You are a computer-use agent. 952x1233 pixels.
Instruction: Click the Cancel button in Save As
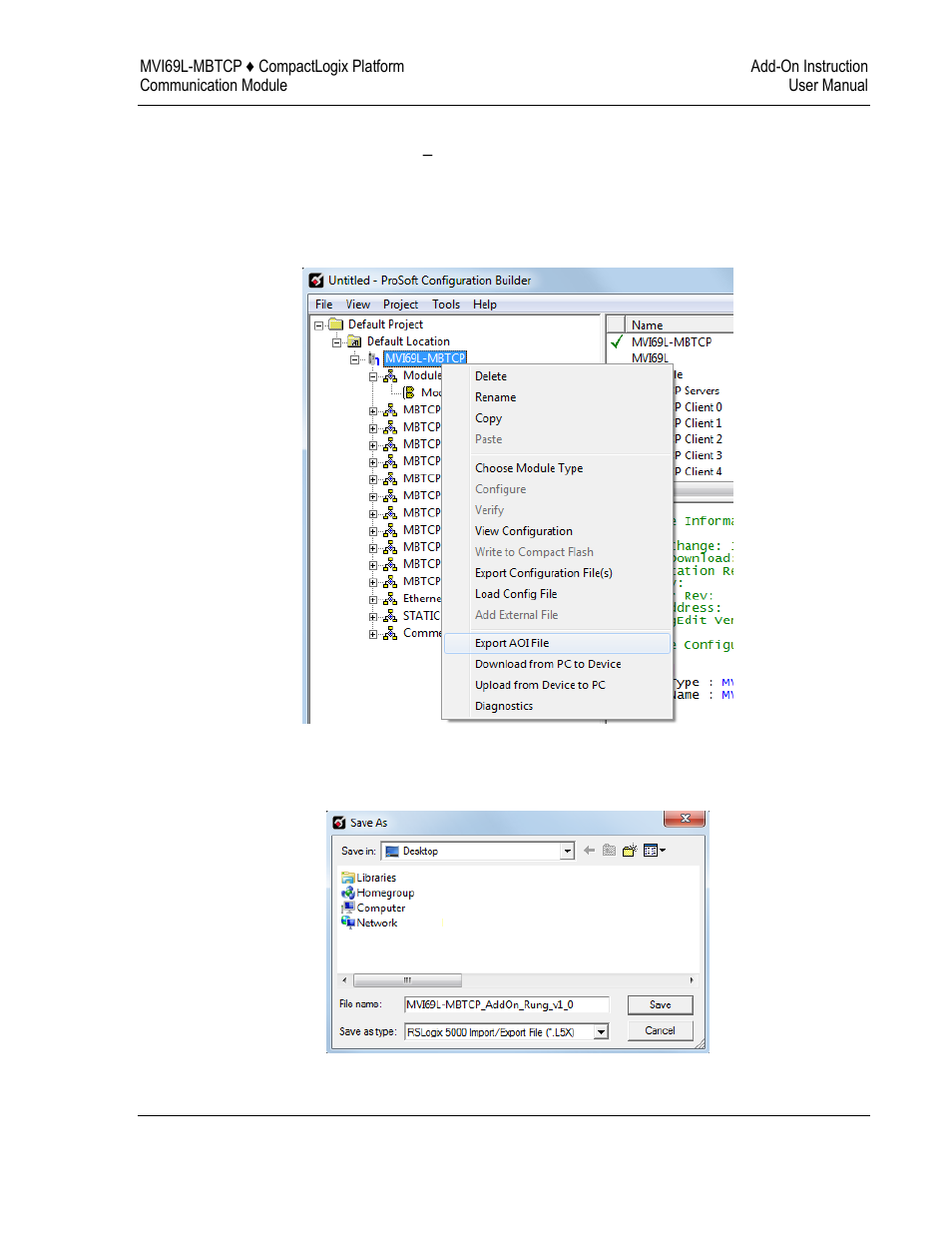660,1030
